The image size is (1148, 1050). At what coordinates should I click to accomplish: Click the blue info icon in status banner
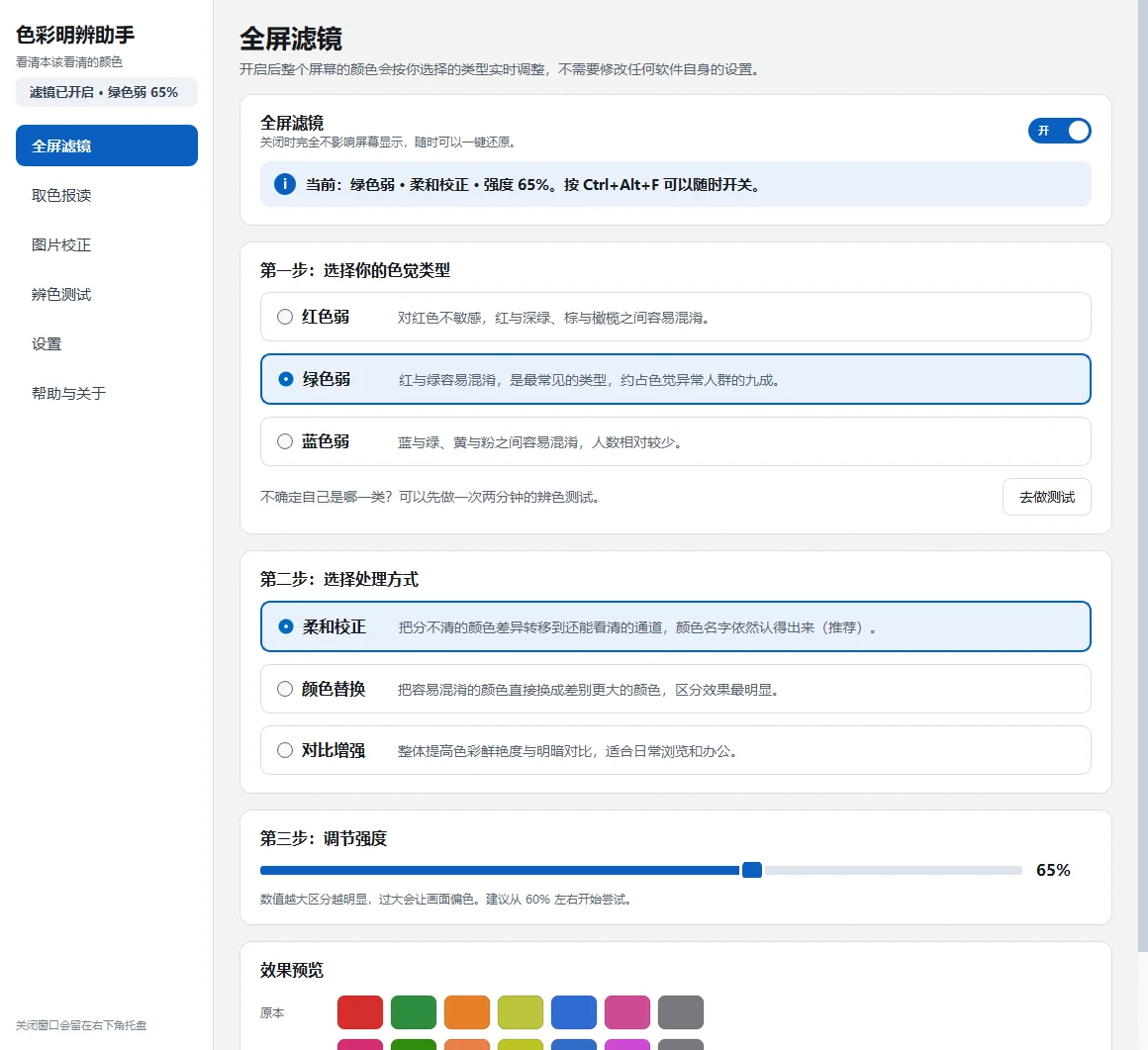pos(285,184)
